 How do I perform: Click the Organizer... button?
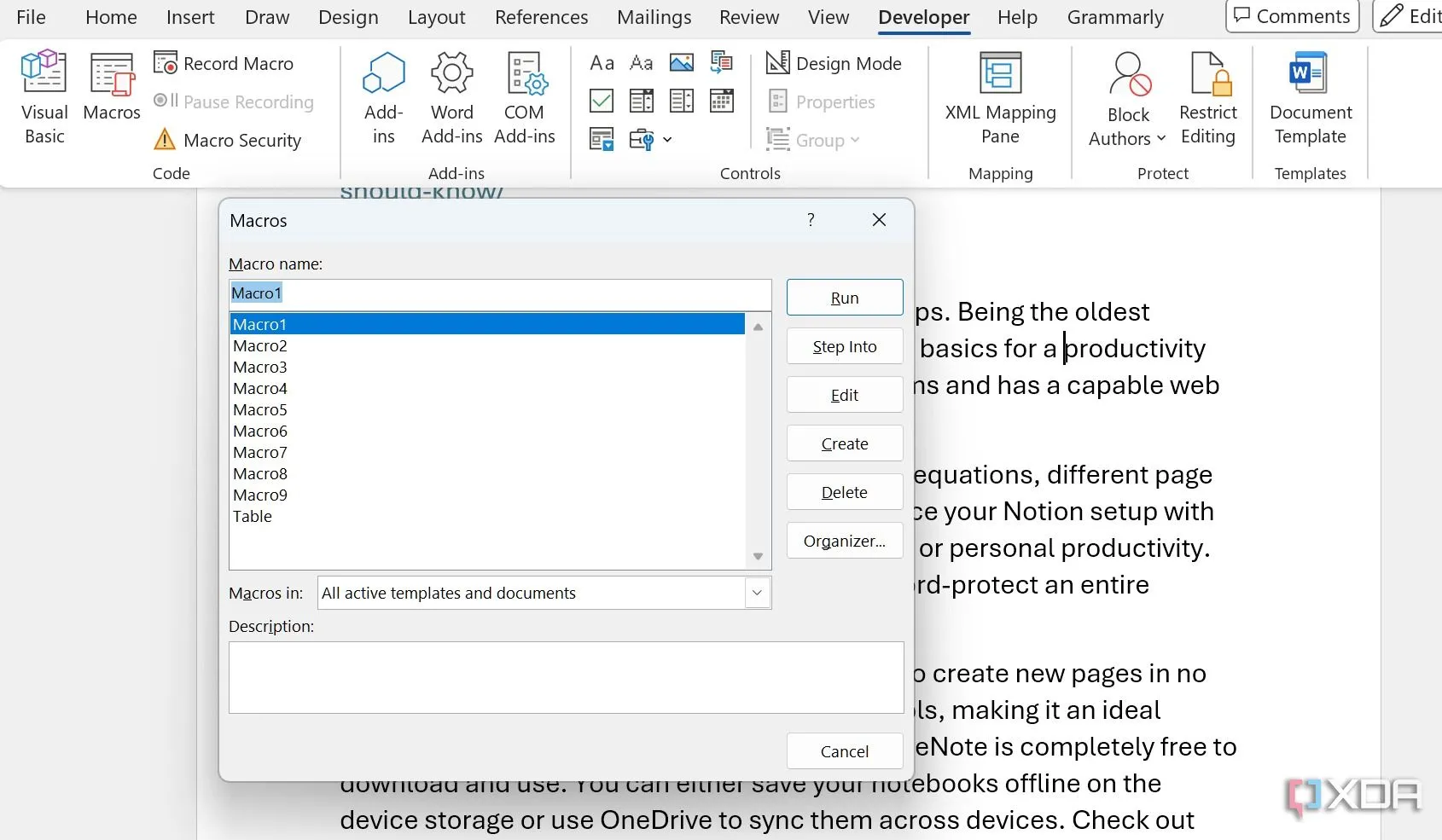[844, 541]
